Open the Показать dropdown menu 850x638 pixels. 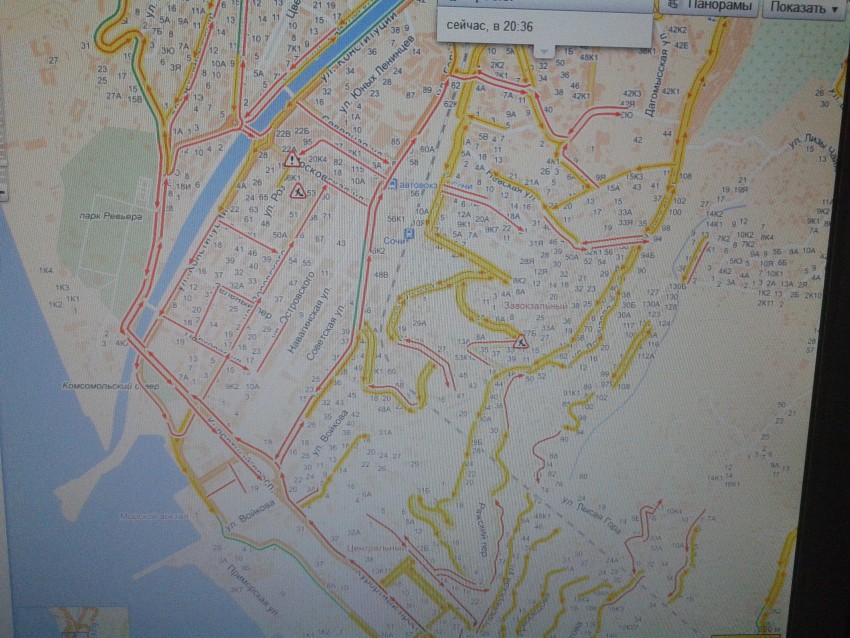[805, 8]
